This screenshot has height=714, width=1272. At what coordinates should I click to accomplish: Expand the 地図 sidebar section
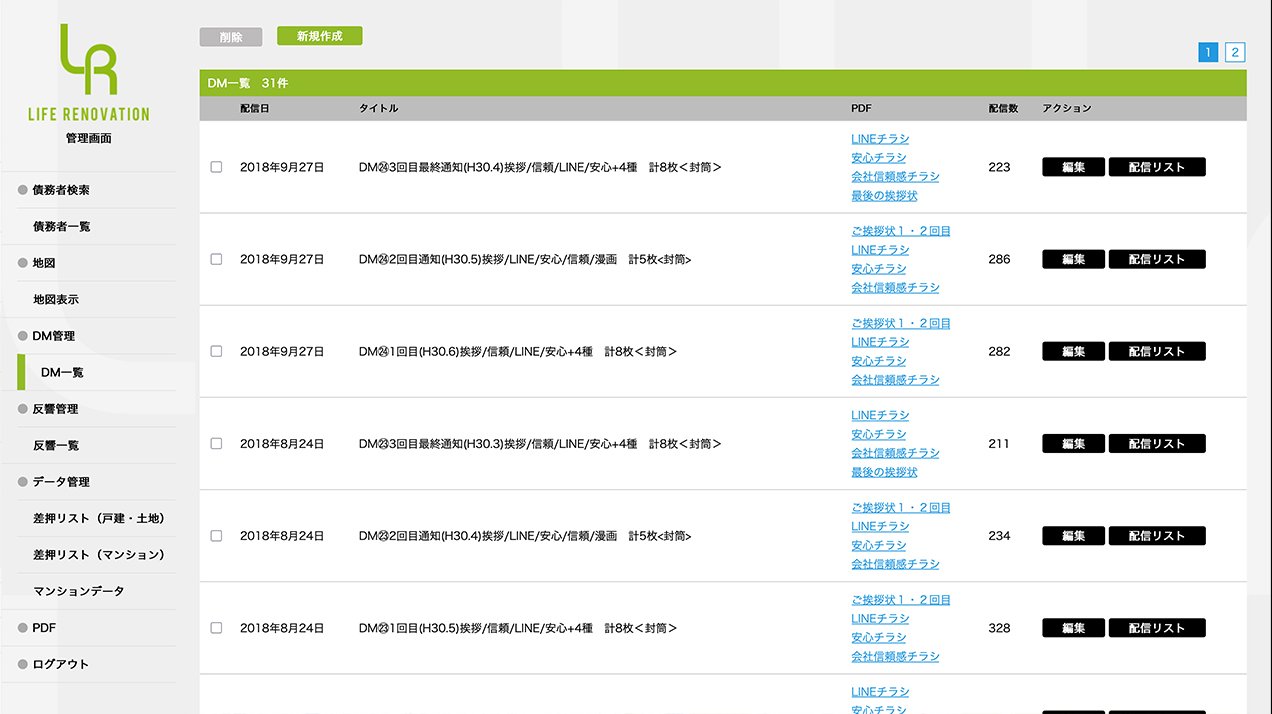pyautogui.click(x=44, y=263)
